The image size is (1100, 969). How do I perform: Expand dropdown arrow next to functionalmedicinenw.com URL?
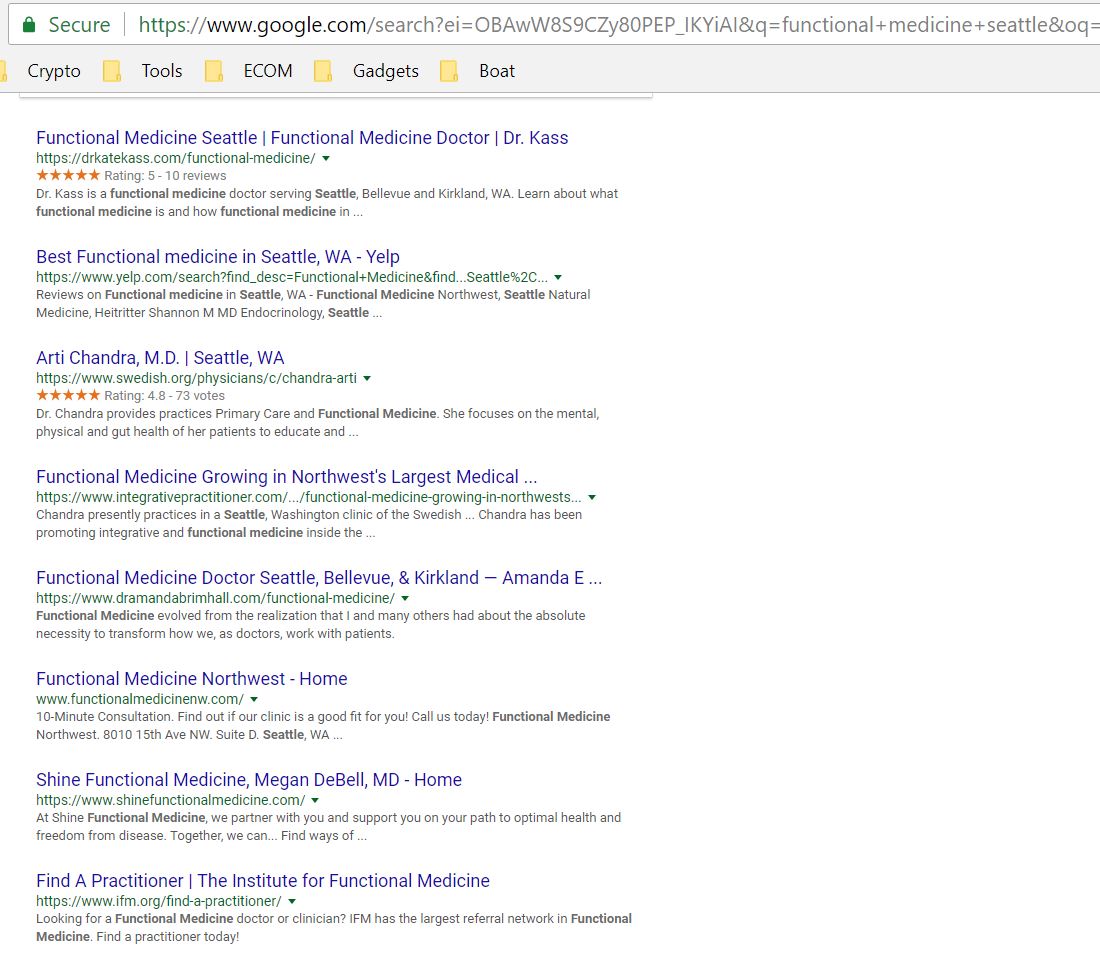[x=254, y=700]
